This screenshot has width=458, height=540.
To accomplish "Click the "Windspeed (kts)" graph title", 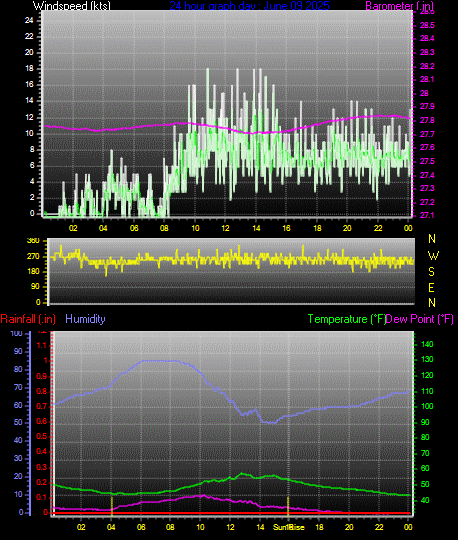I will coord(72,6).
